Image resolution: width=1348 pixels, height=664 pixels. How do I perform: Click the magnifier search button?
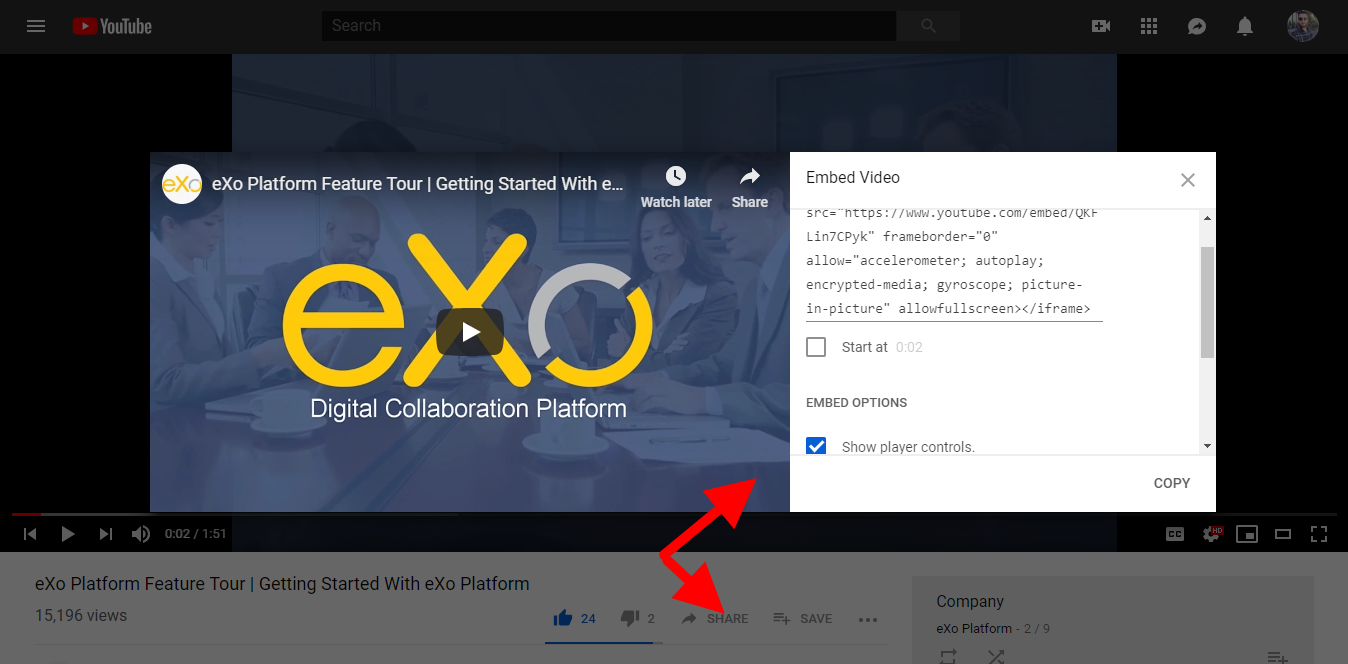(x=928, y=26)
